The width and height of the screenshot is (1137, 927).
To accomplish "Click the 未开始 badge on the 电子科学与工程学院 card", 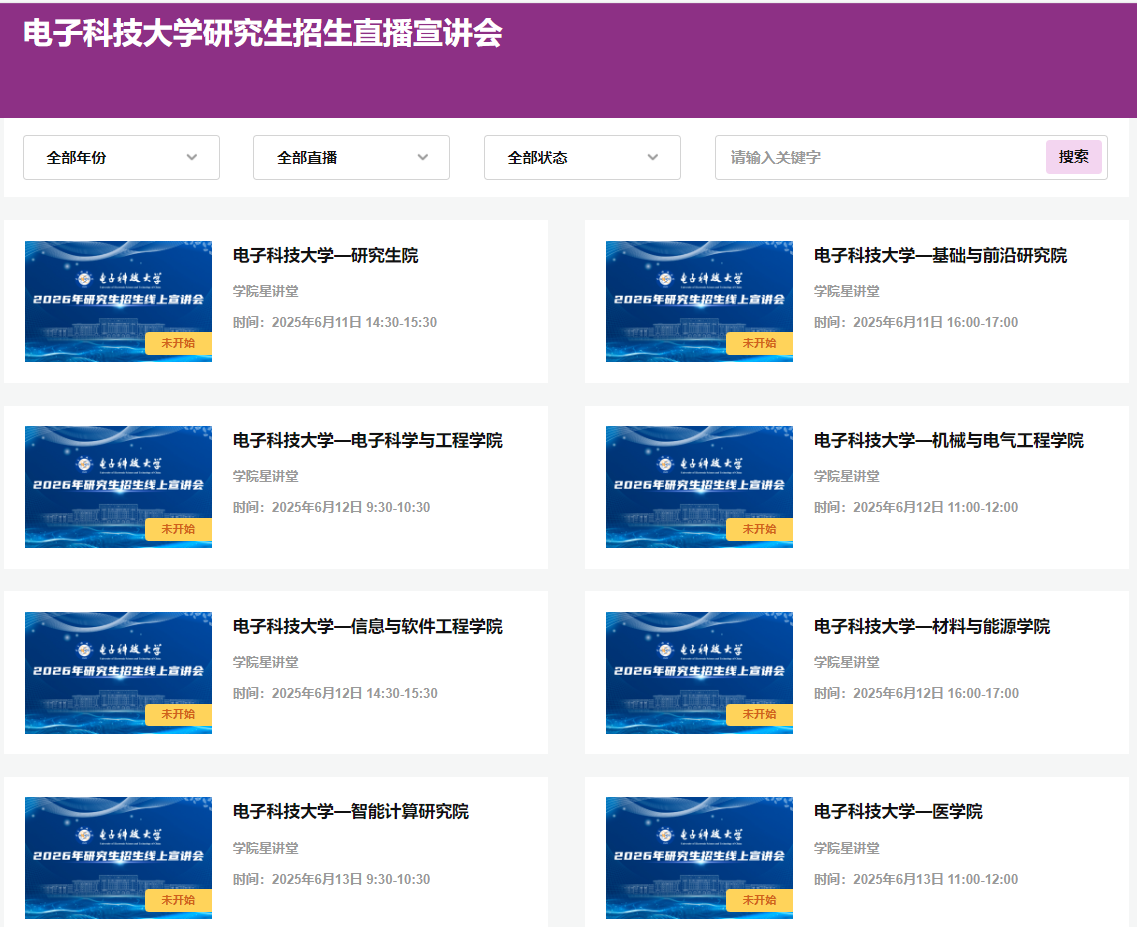I will pyautogui.click(x=178, y=529).
